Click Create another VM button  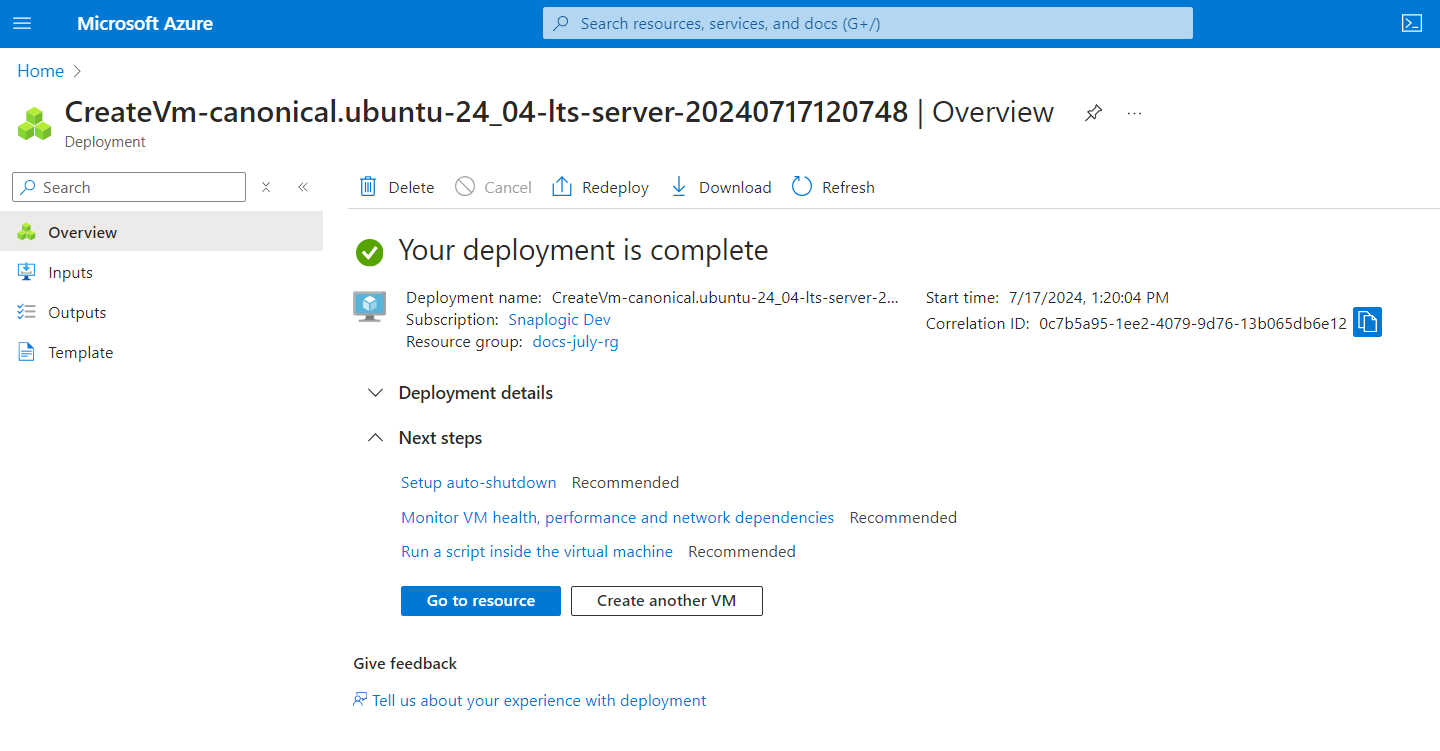[666, 601]
